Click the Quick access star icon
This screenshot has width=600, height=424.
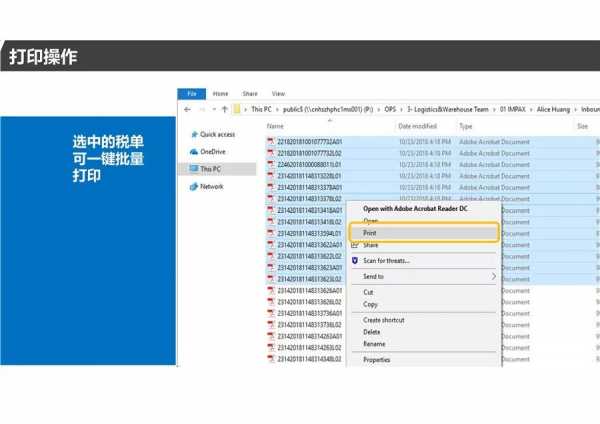coord(194,134)
